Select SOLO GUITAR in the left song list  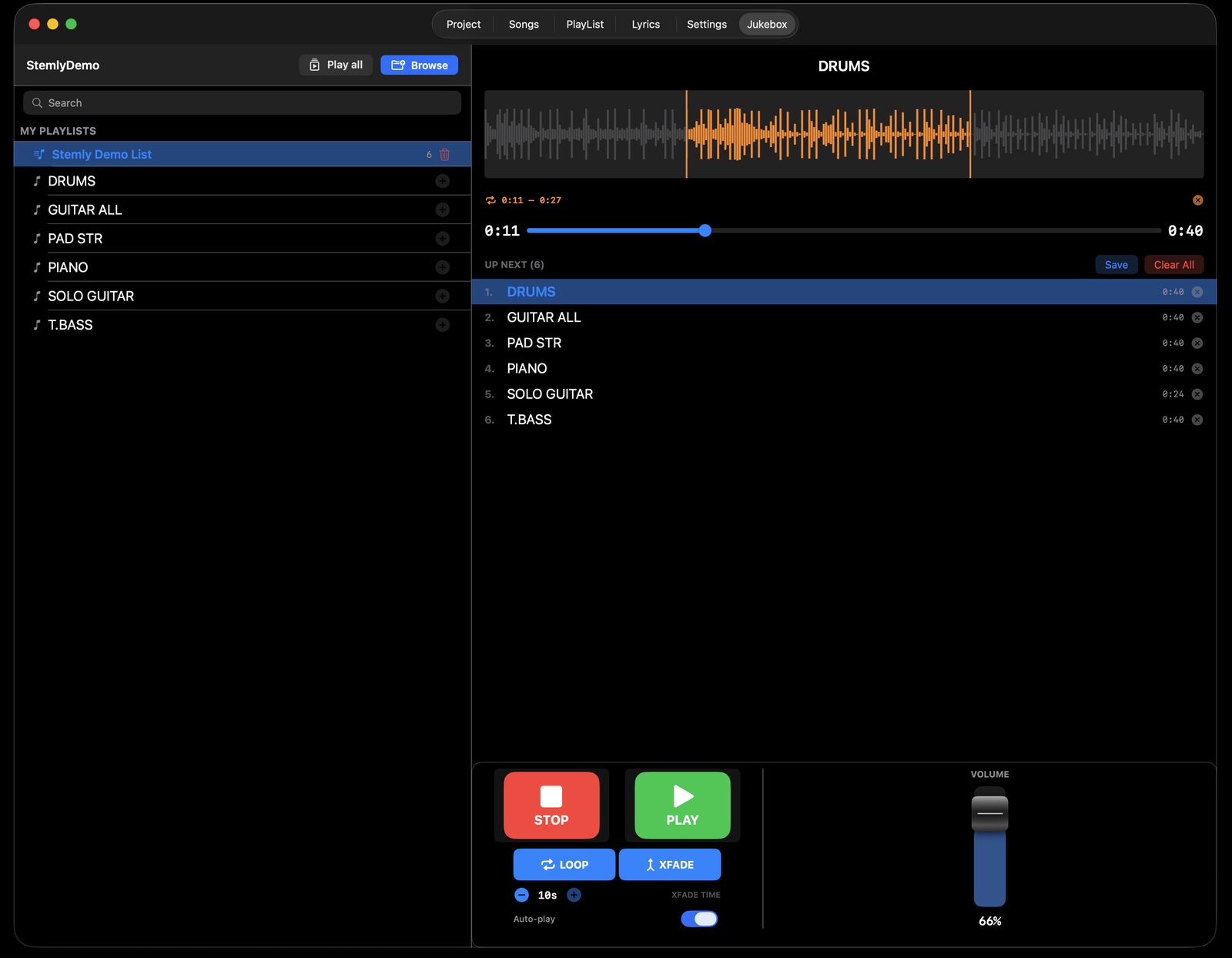(x=243, y=296)
